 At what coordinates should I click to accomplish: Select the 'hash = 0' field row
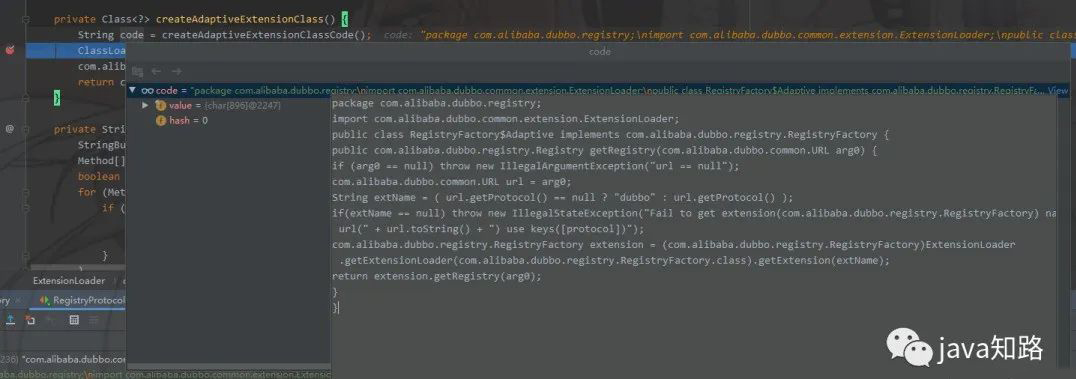click(x=228, y=120)
